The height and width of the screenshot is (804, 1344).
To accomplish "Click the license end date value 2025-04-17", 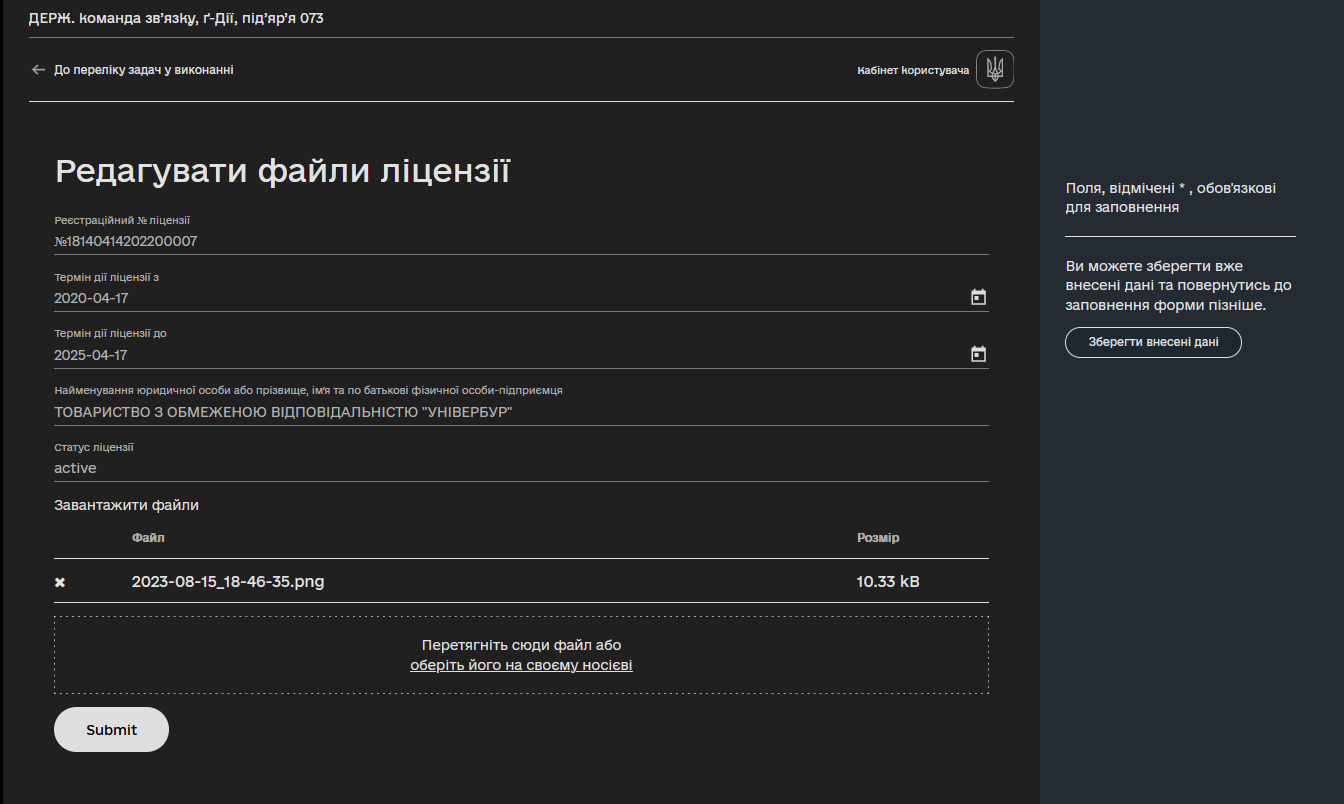I will (91, 355).
